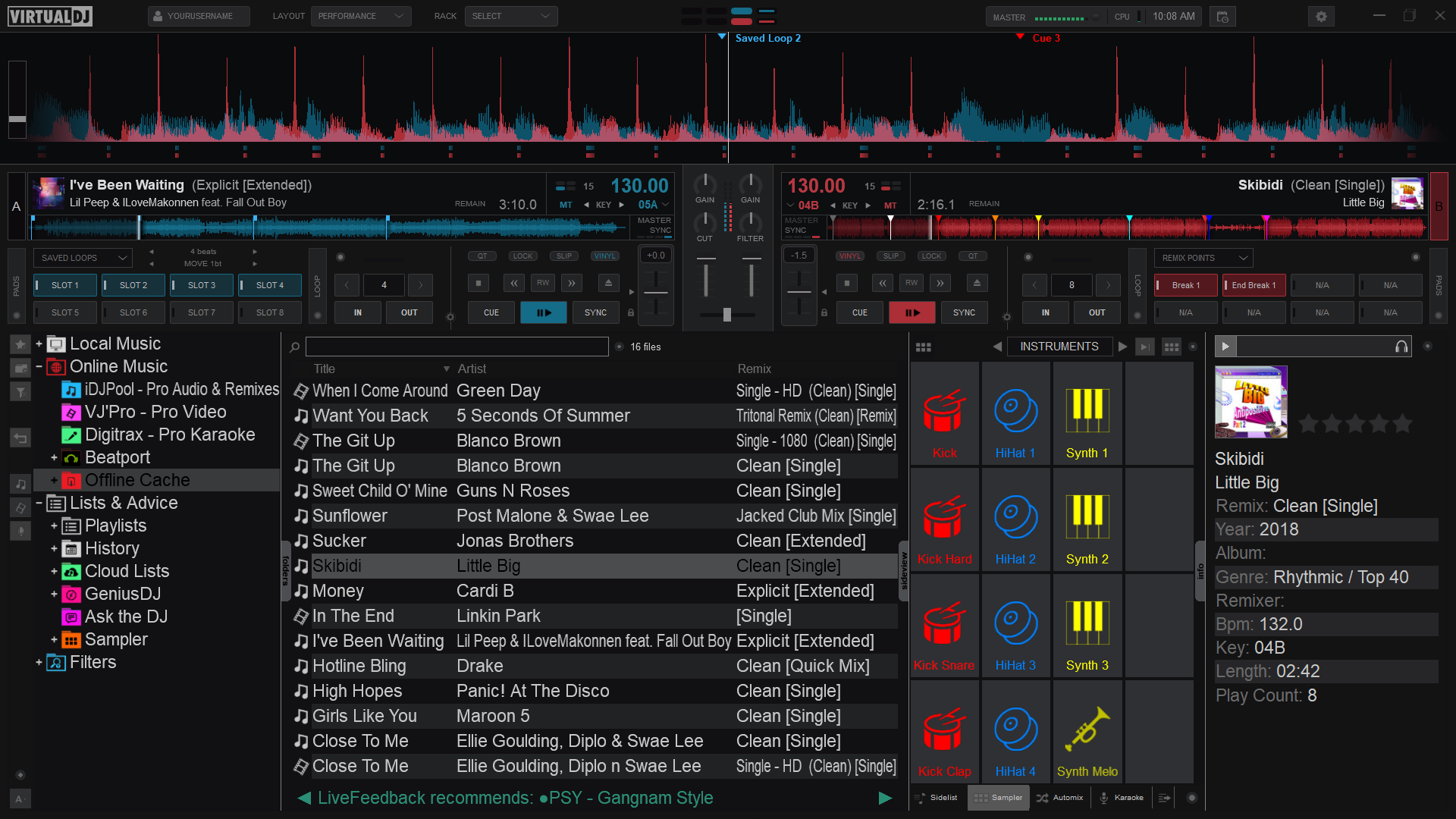Play the Synth Melo trumpet sample
Image resolution: width=1456 pixels, height=819 pixels.
pyautogui.click(x=1087, y=733)
